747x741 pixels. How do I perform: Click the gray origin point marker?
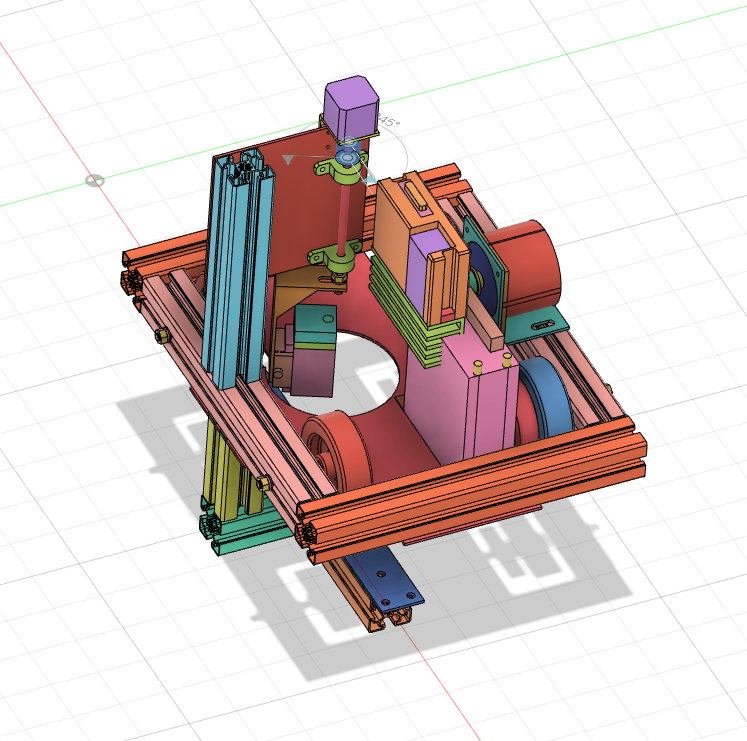click(x=95, y=181)
